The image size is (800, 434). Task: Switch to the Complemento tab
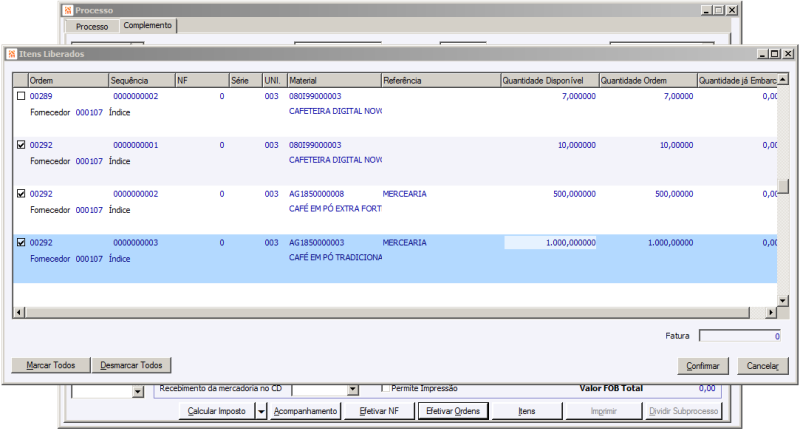(x=147, y=25)
